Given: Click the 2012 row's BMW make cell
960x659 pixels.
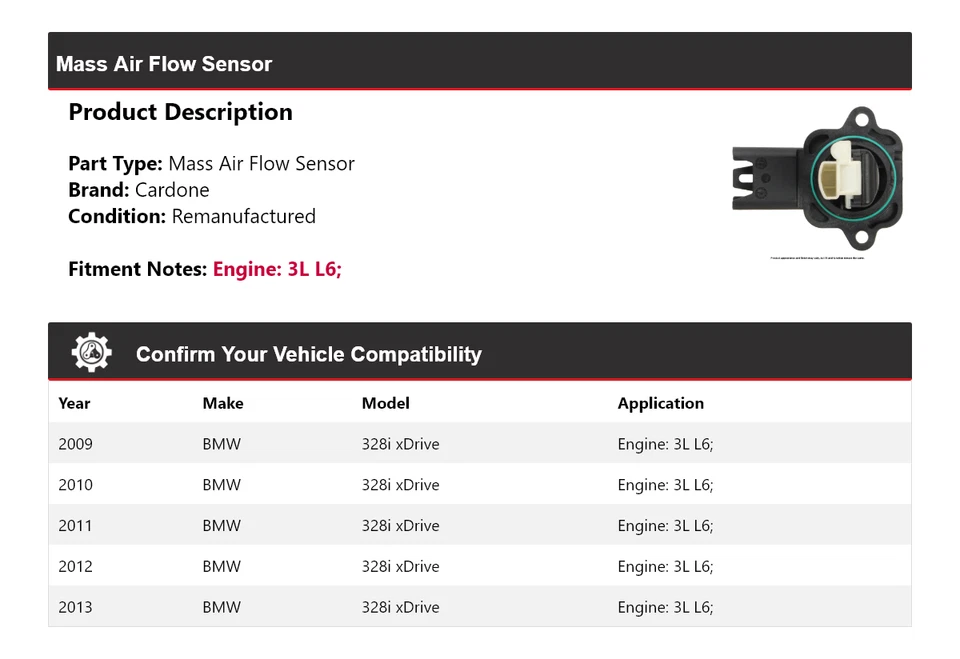Looking at the screenshot, I should pos(222,567).
